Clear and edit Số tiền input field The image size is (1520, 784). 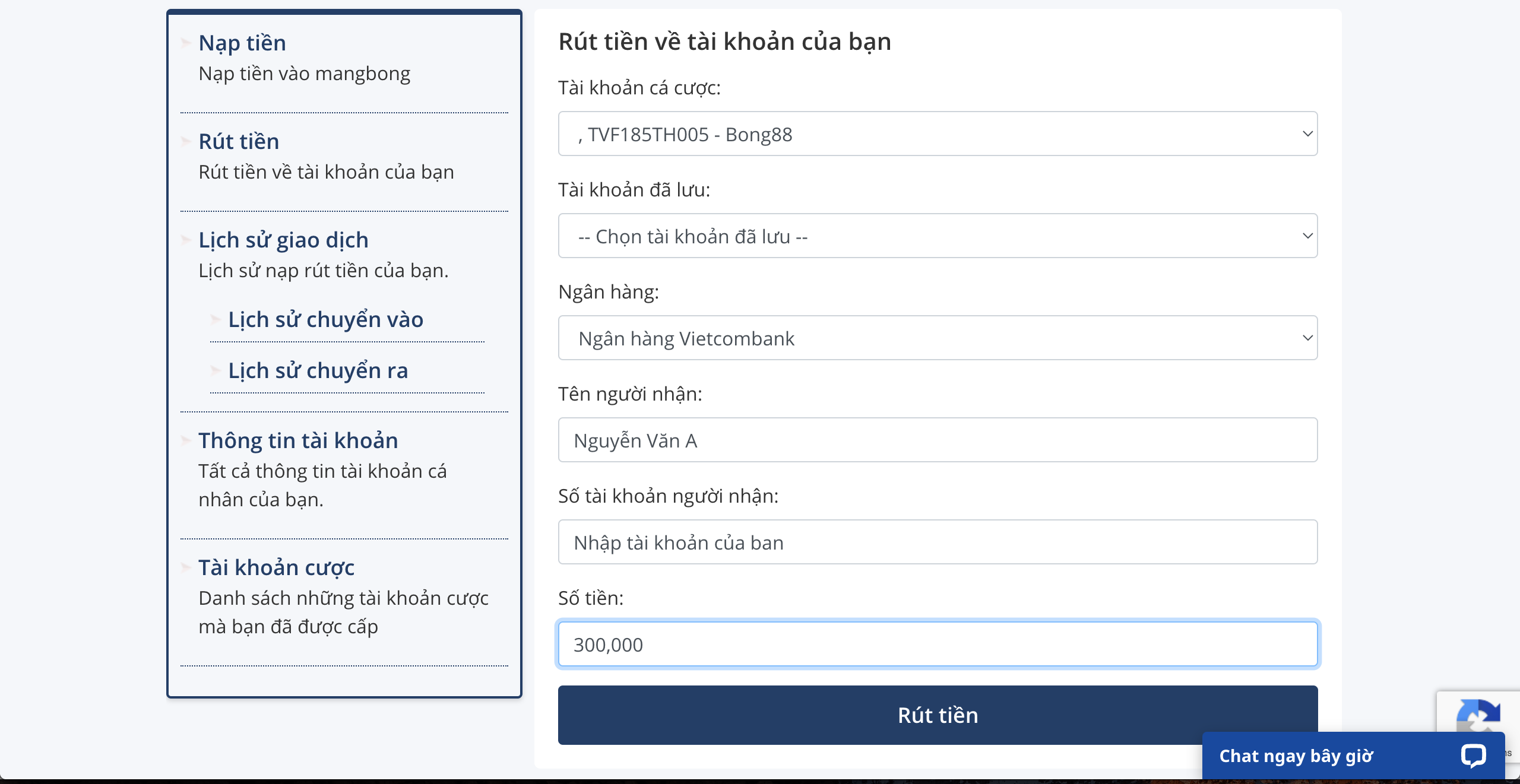[x=937, y=643]
